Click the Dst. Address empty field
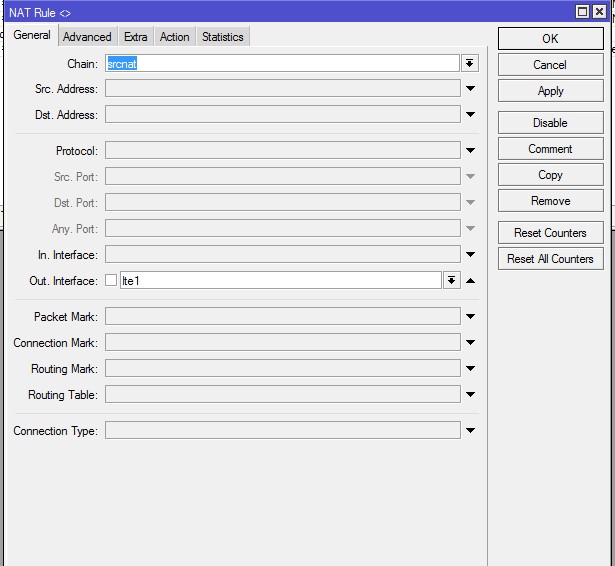The height and width of the screenshot is (566, 615). click(282, 114)
